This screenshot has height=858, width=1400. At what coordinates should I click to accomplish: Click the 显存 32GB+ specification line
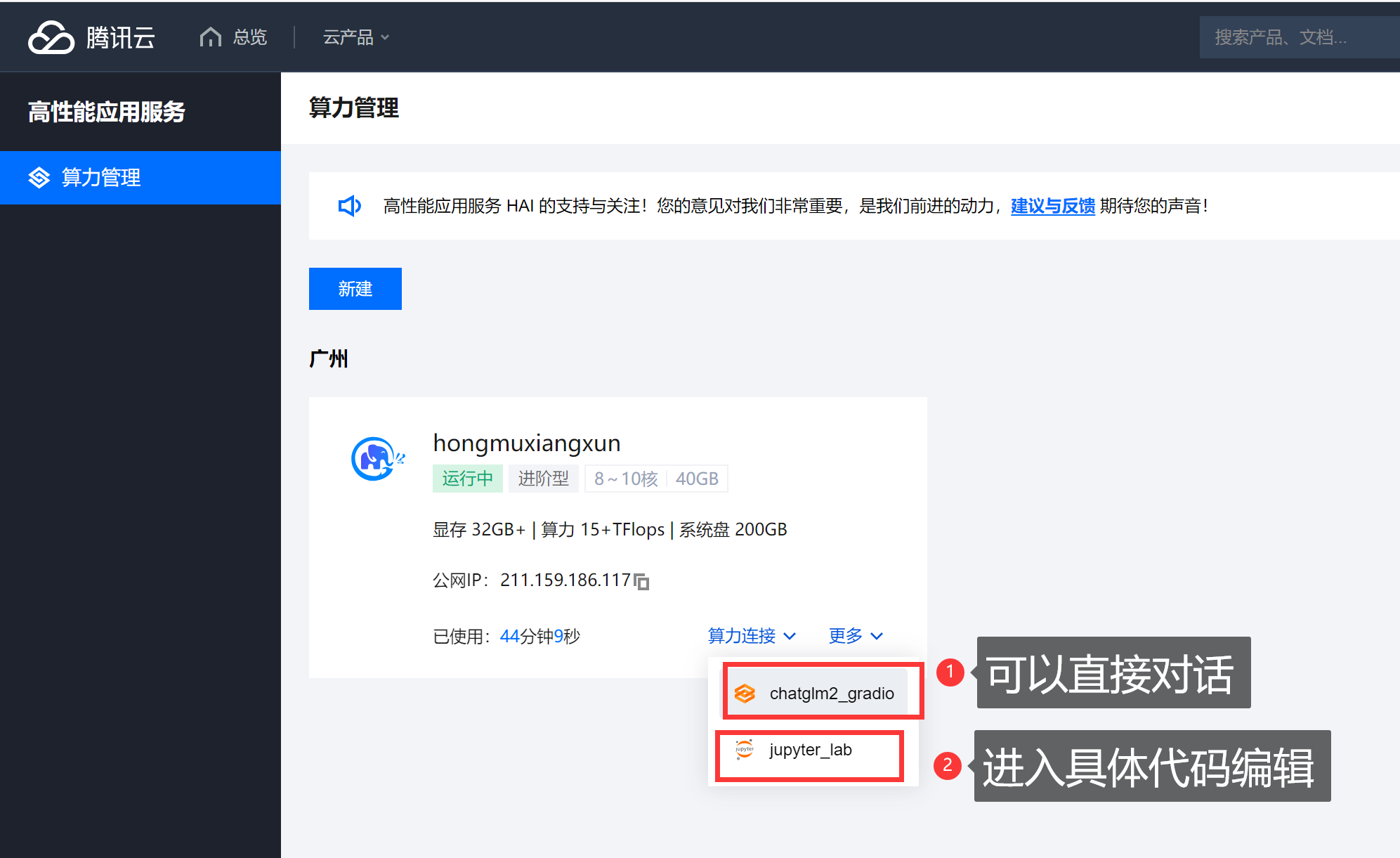pos(610,529)
